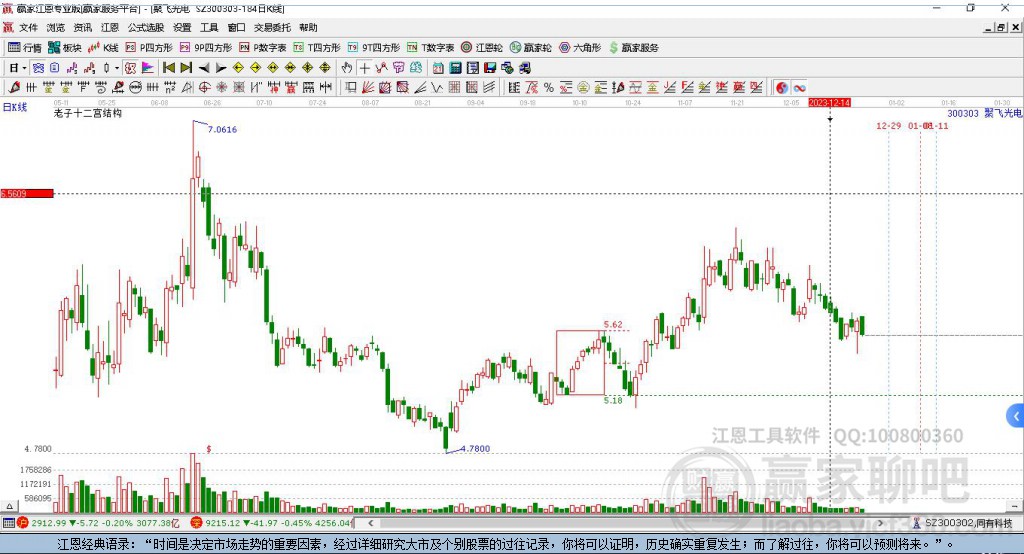Viewport: 1024px width, 554px height.
Task: Open the 公式选股 menu
Action: click(x=146, y=27)
